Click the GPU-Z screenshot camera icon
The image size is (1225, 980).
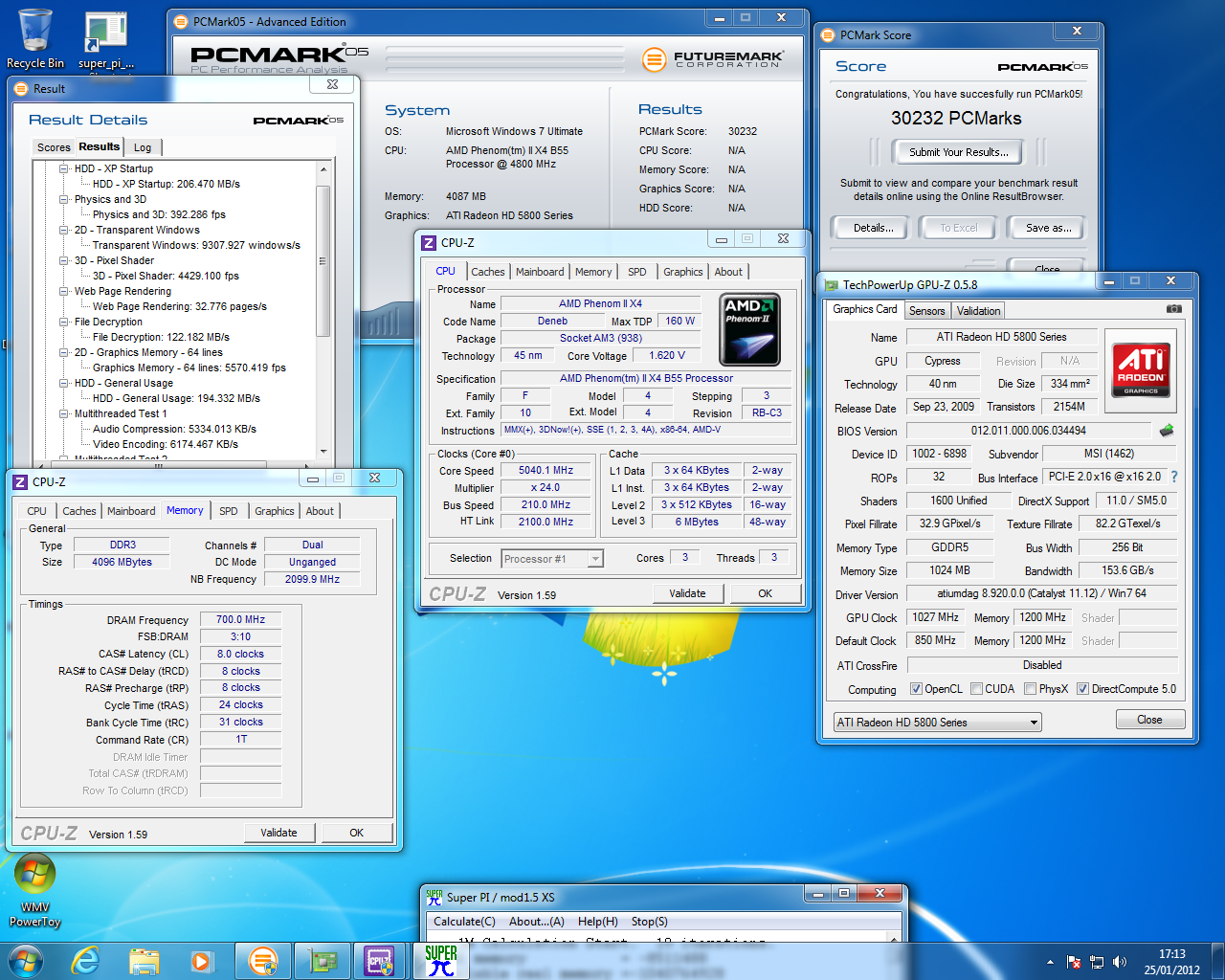tap(1173, 309)
